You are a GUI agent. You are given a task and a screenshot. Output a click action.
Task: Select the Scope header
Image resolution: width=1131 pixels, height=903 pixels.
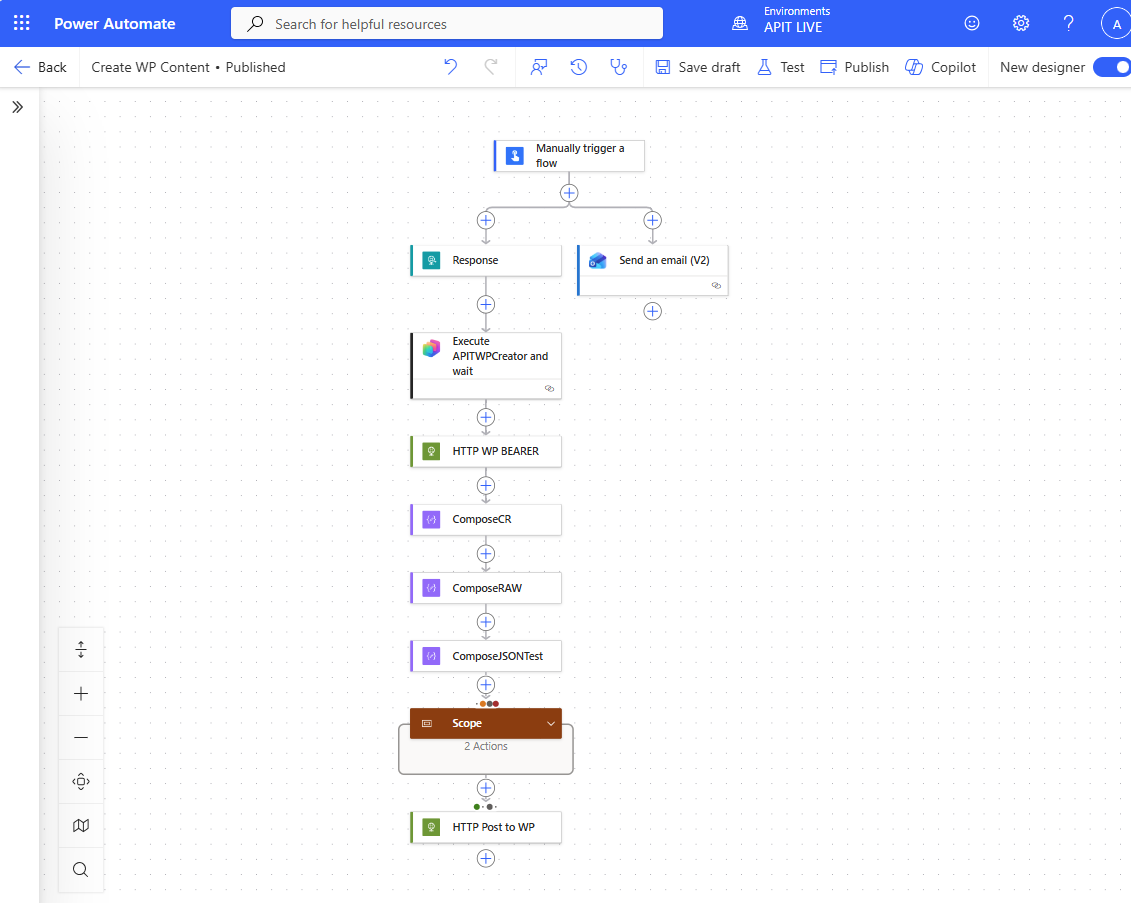485,723
